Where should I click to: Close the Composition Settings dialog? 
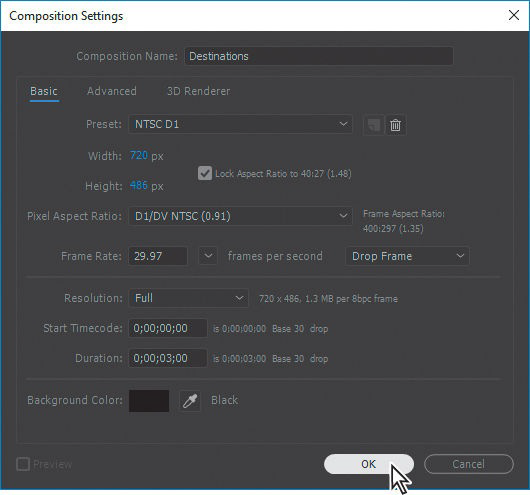tap(514, 15)
